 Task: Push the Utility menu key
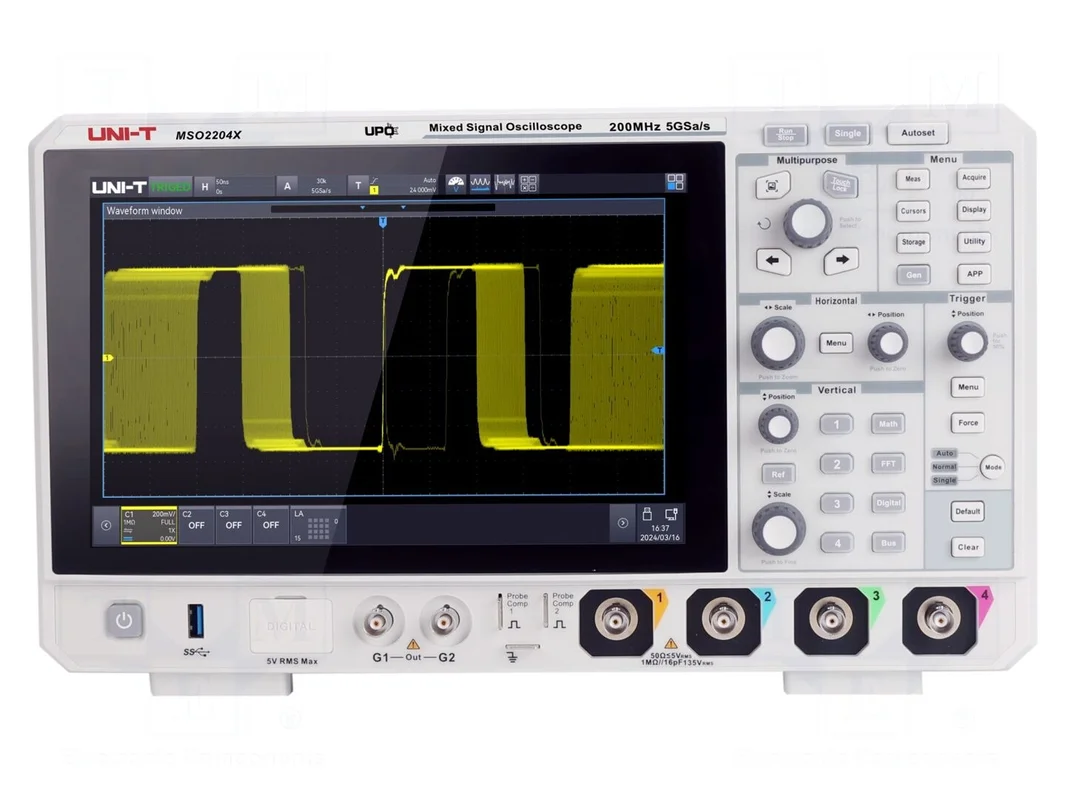pos(974,241)
